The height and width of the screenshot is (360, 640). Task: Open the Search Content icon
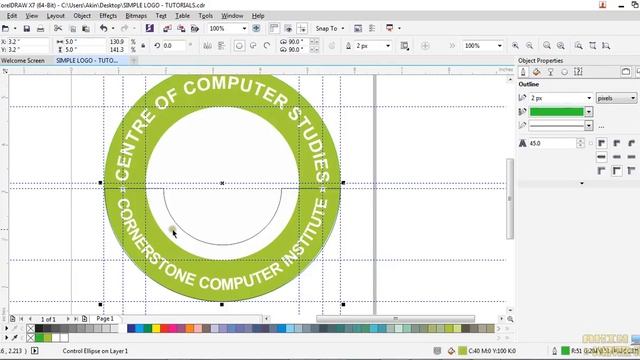(150, 28)
